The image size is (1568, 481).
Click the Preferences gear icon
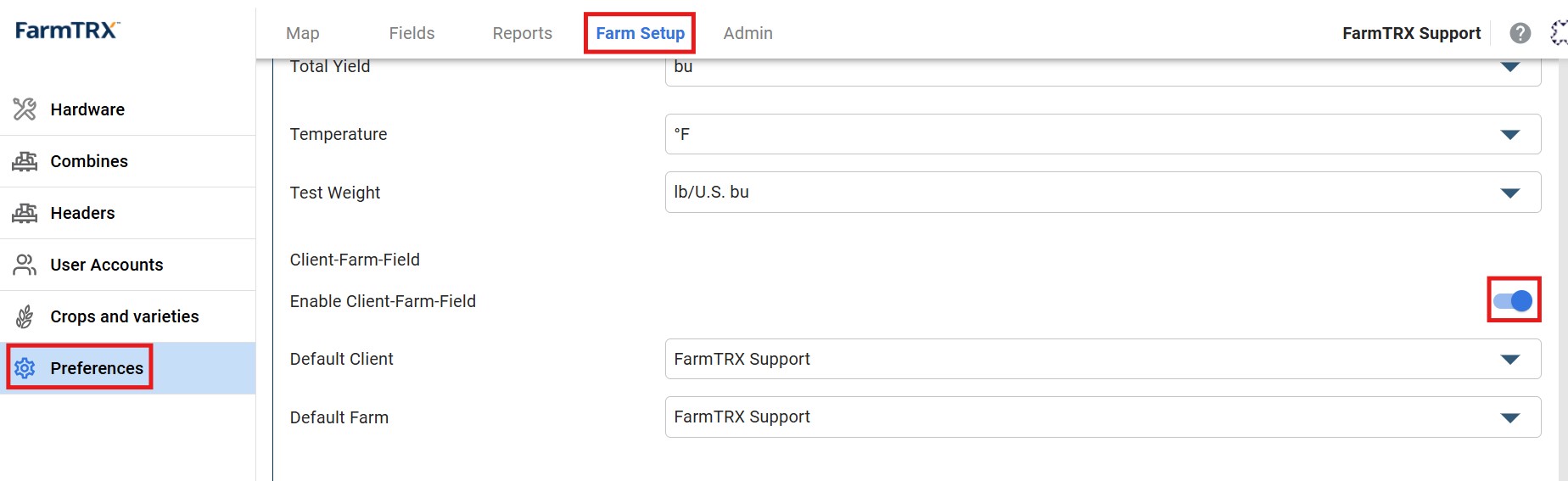pyautogui.click(x=25, y=368)
